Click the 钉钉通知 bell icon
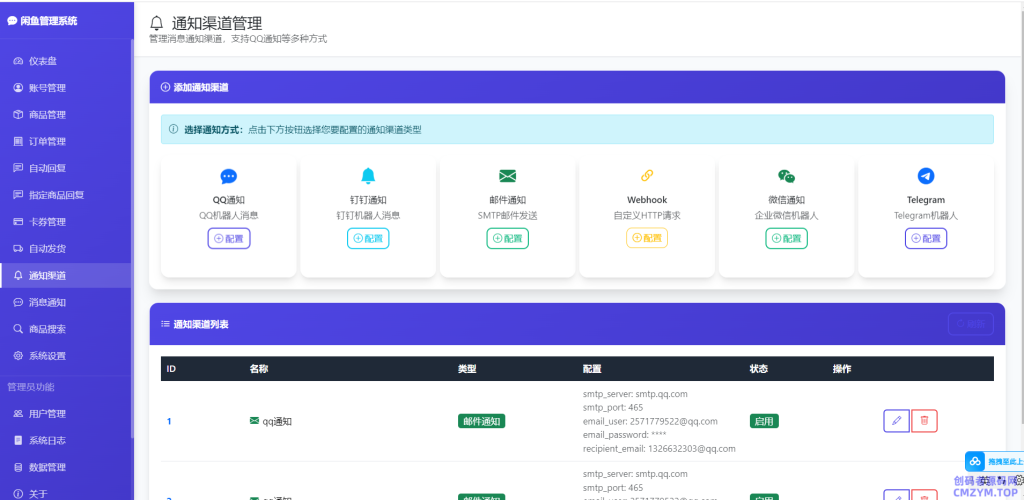The width and height of the screenshot is (1024, 500). (x=368, y=176)
